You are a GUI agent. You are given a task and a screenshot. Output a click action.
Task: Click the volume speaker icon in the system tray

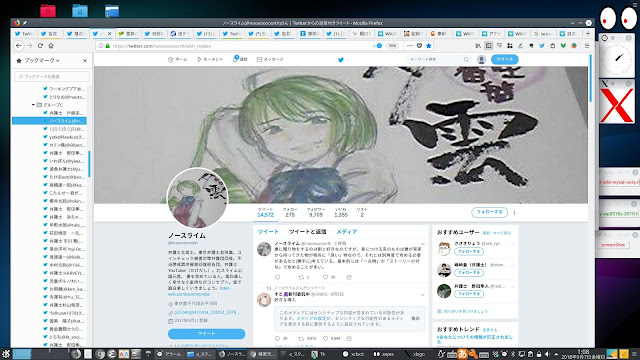(x=547, y=354)
